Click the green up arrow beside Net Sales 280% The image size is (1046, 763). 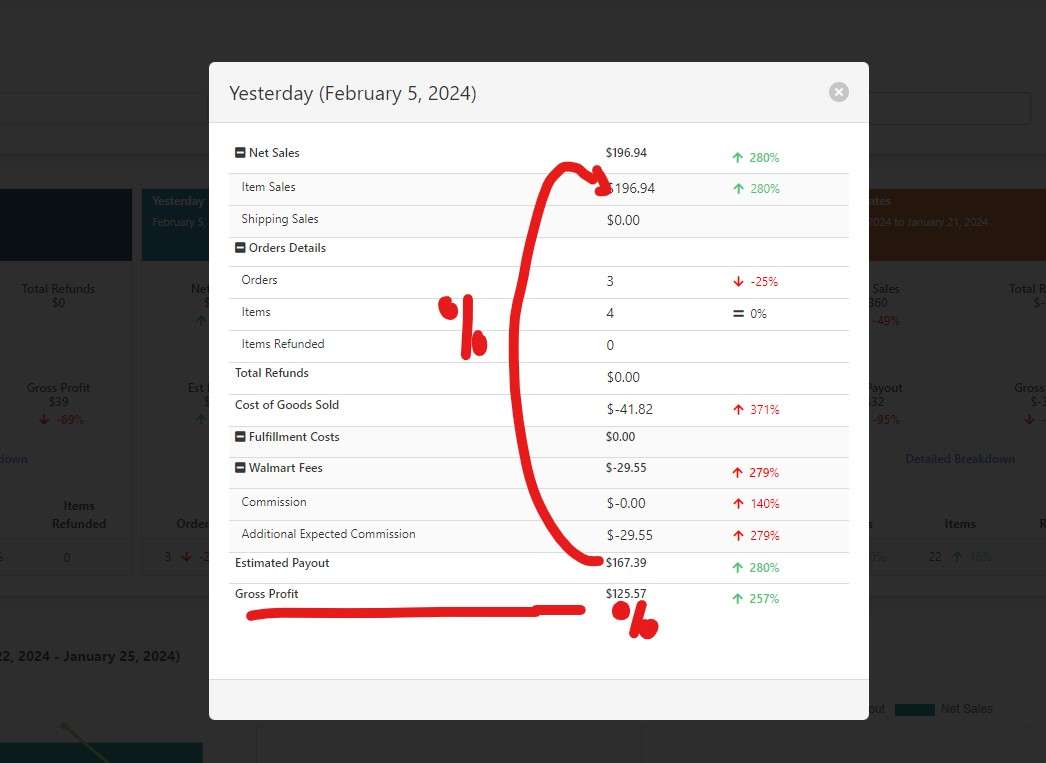coord(737,157)
